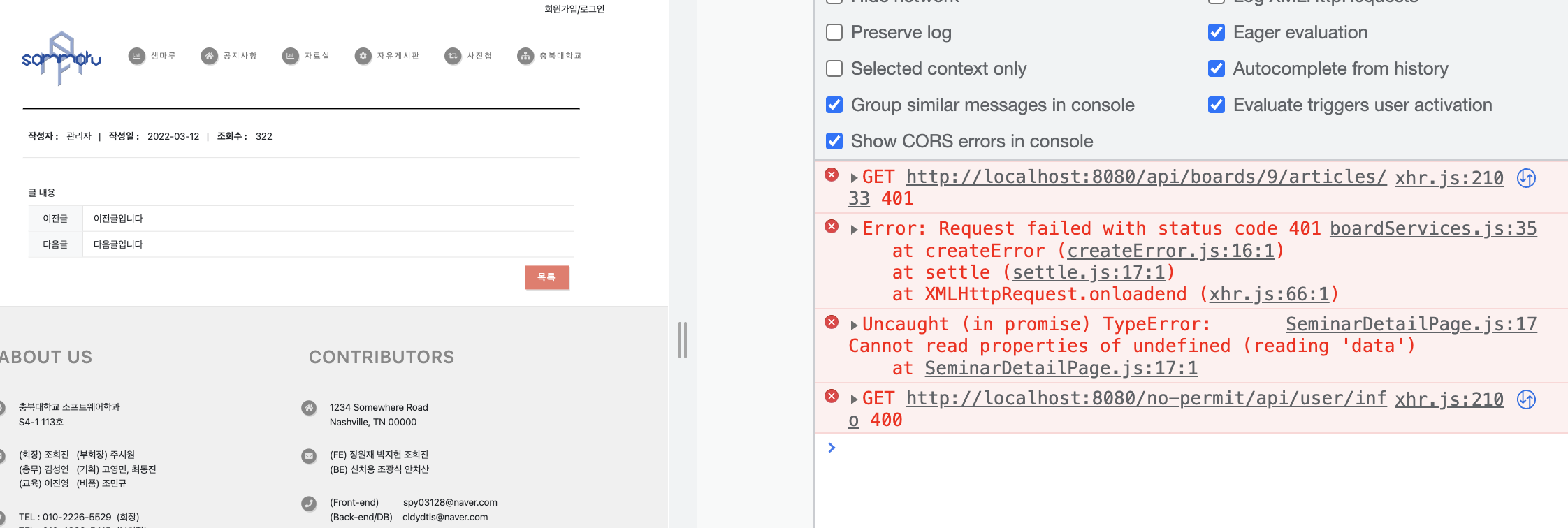Open the 공지사항 home icon
Image resolution: width=1568 pixels, height=528 pixels.
210,56
